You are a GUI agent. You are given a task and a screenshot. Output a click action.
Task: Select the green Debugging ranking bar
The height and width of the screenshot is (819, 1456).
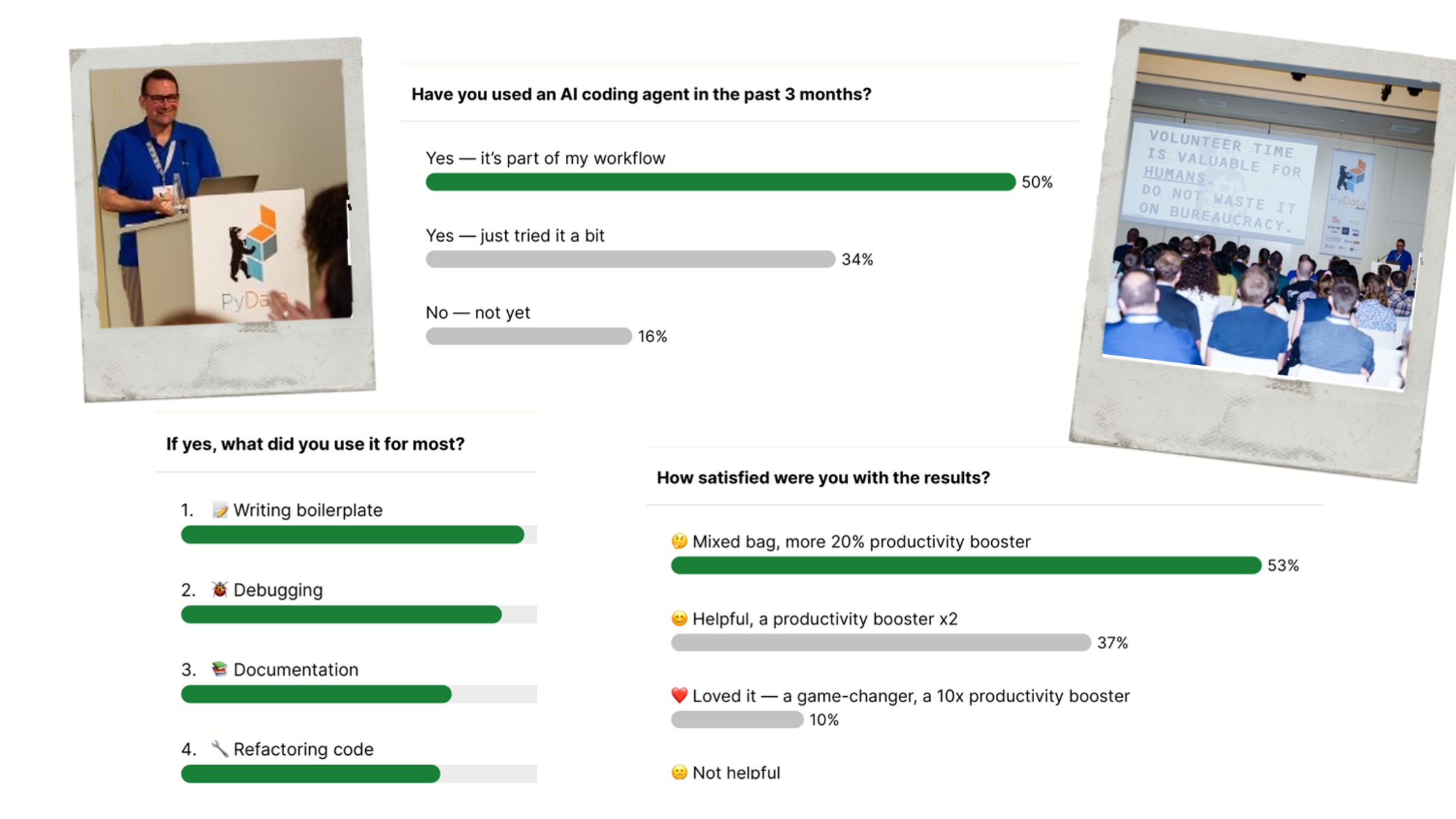click(x=341, y=615)
